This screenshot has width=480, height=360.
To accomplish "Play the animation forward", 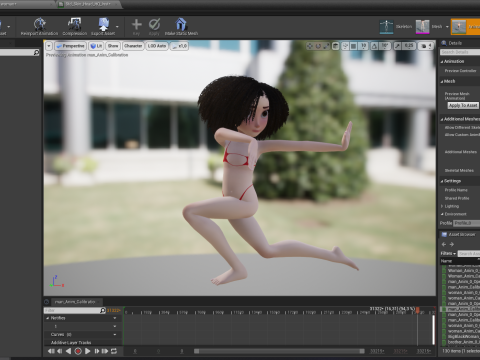I will 87,351.
